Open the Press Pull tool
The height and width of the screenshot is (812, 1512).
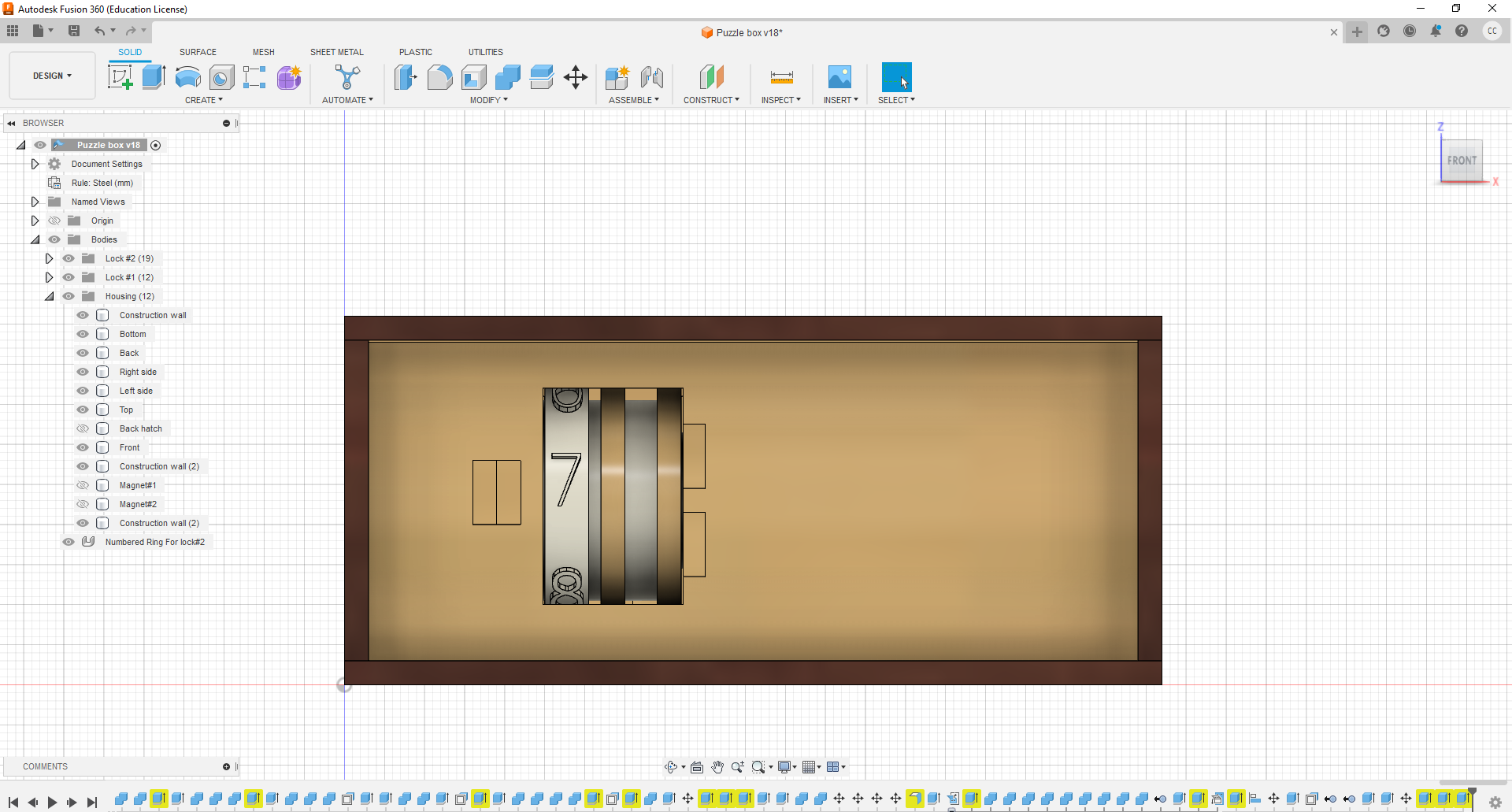point(406,77)
